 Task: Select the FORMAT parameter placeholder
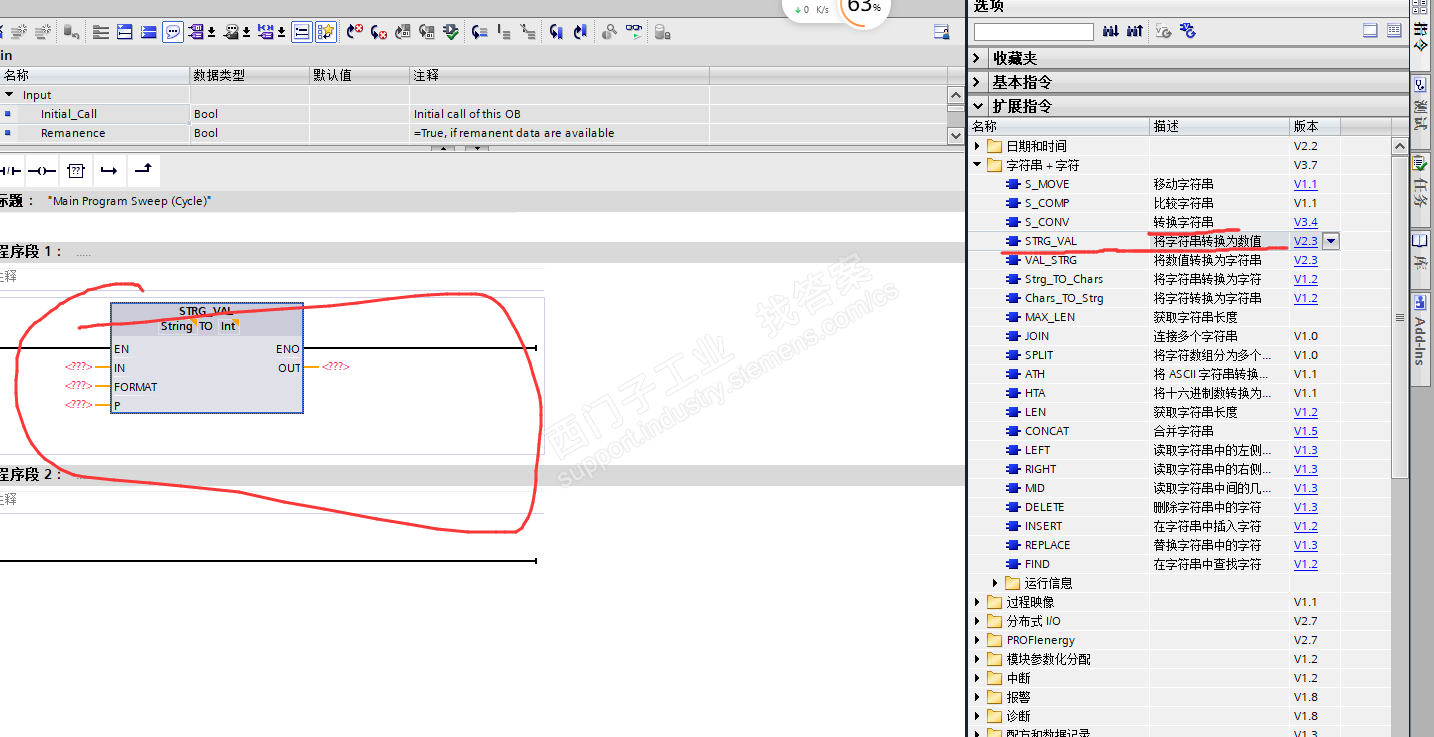[78, 386]
